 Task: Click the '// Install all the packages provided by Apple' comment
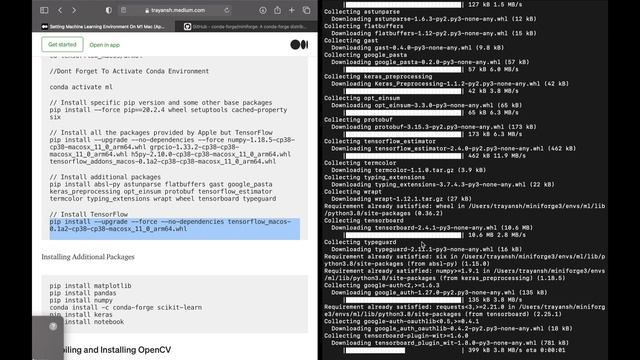161,132
